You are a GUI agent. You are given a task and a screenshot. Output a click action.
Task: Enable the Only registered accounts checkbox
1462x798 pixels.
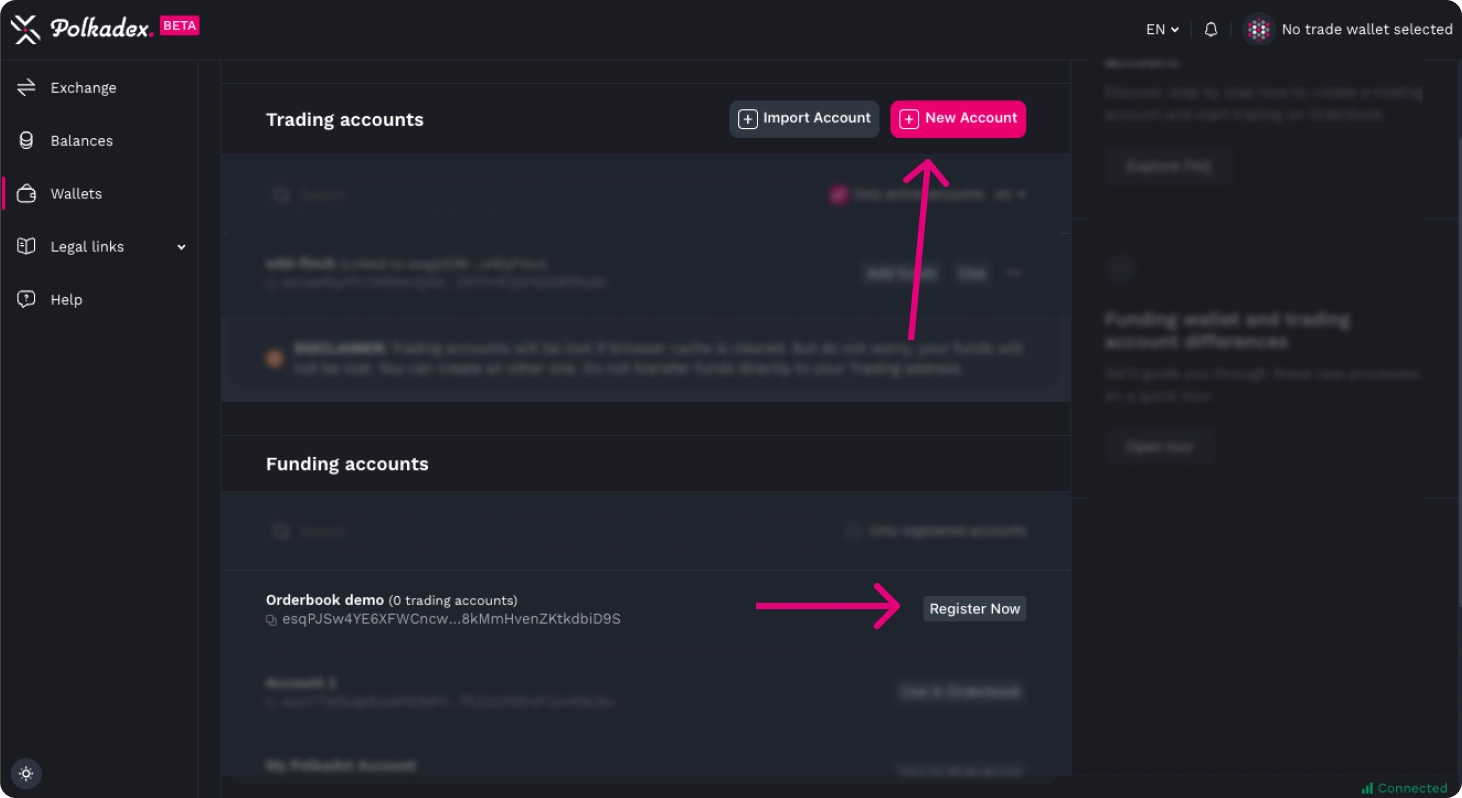[853, 531]
